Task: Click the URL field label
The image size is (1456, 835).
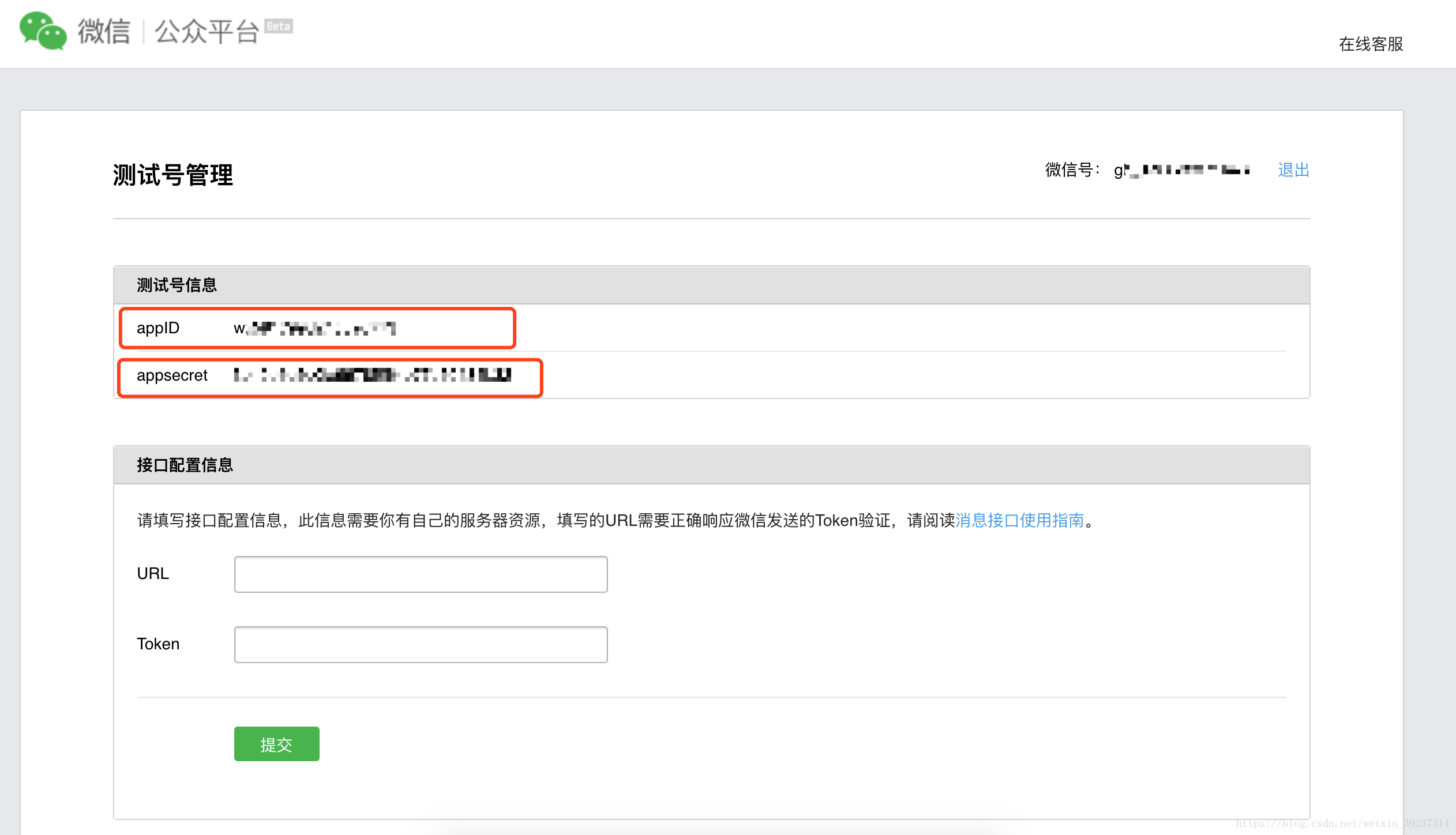Action: (x=153, y=574)
